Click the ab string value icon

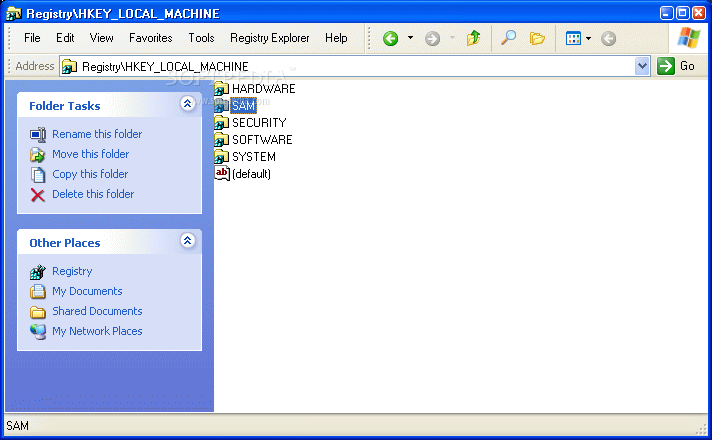tap(222, 173)
